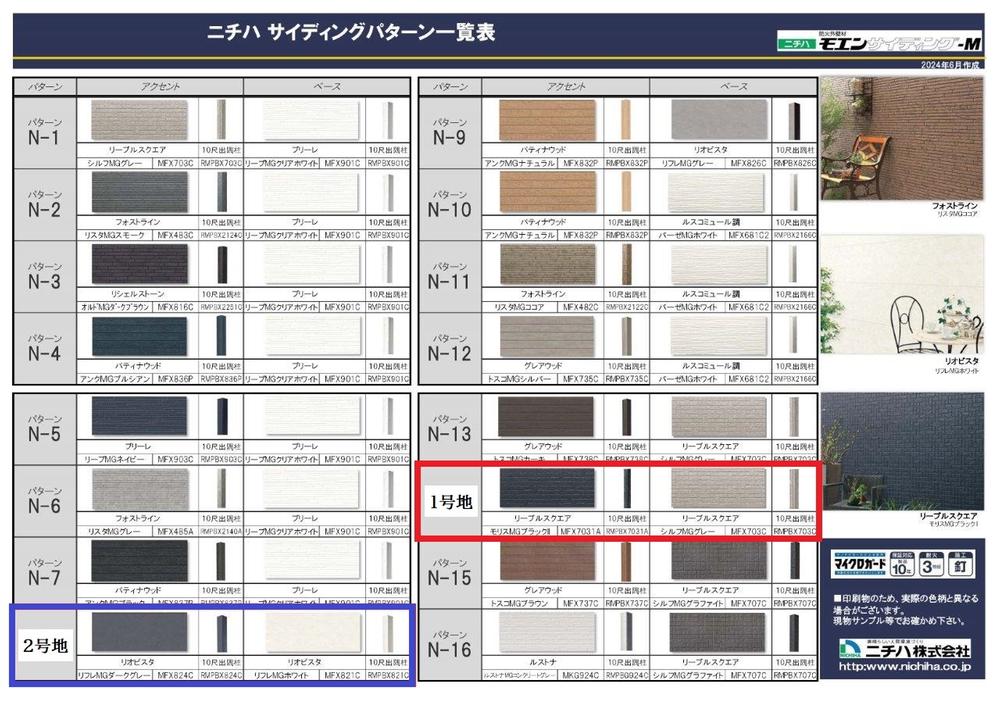Select the base corner post image in N-16 row
This screenshot has width=1000, height=707.
(x=794, y=632)
